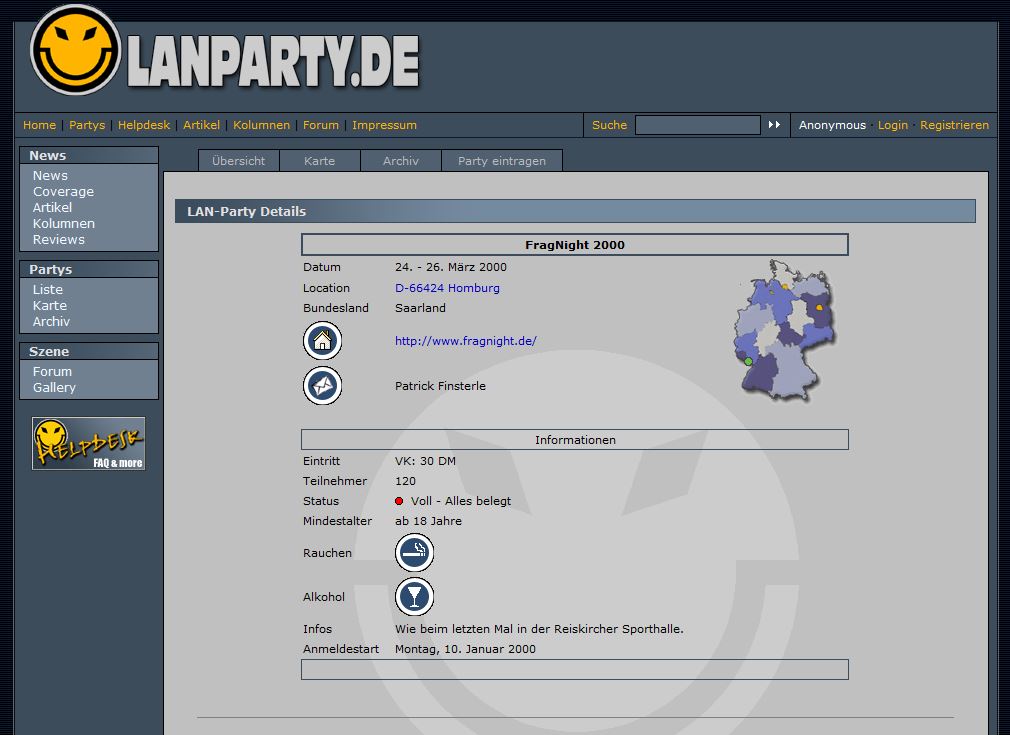The height and width of the screenshot is (735, 1010).
Task: Click the Teilnehmer count 120
Action: [405, 481]
